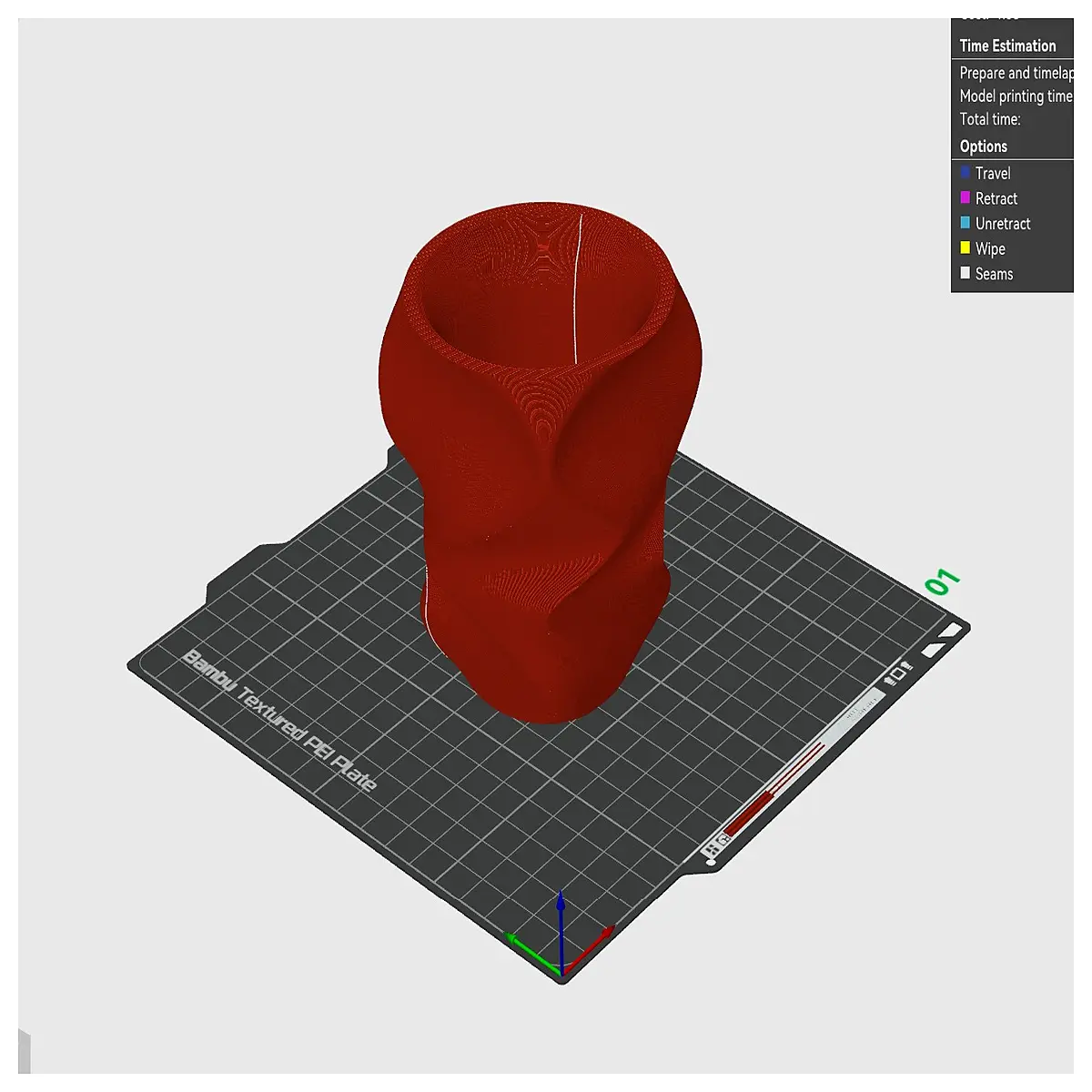
Task: Click the green "01" plate number
Action: pos(943,581)
